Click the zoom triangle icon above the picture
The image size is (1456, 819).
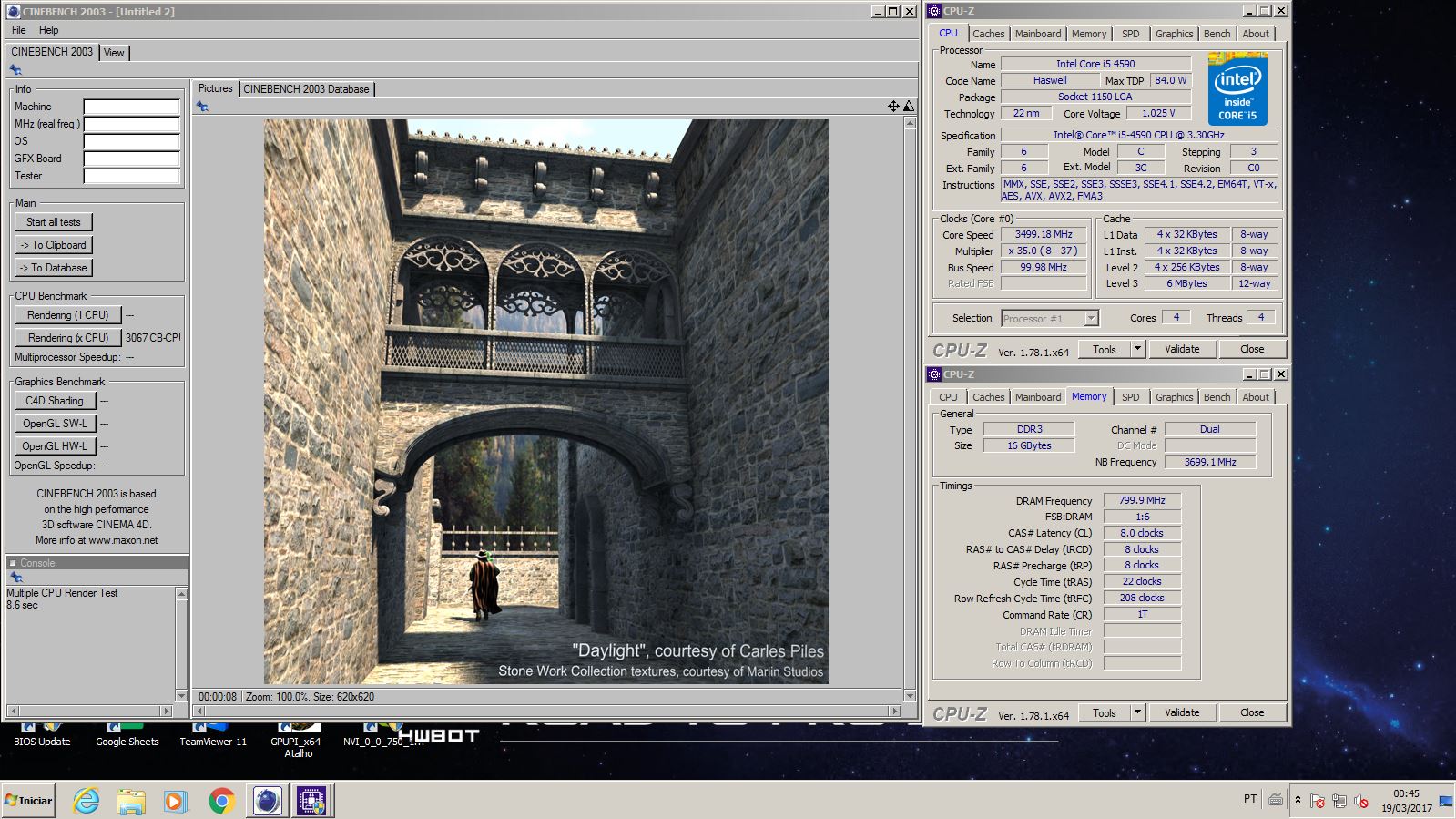pyautogui.click(x=908, y=107)
